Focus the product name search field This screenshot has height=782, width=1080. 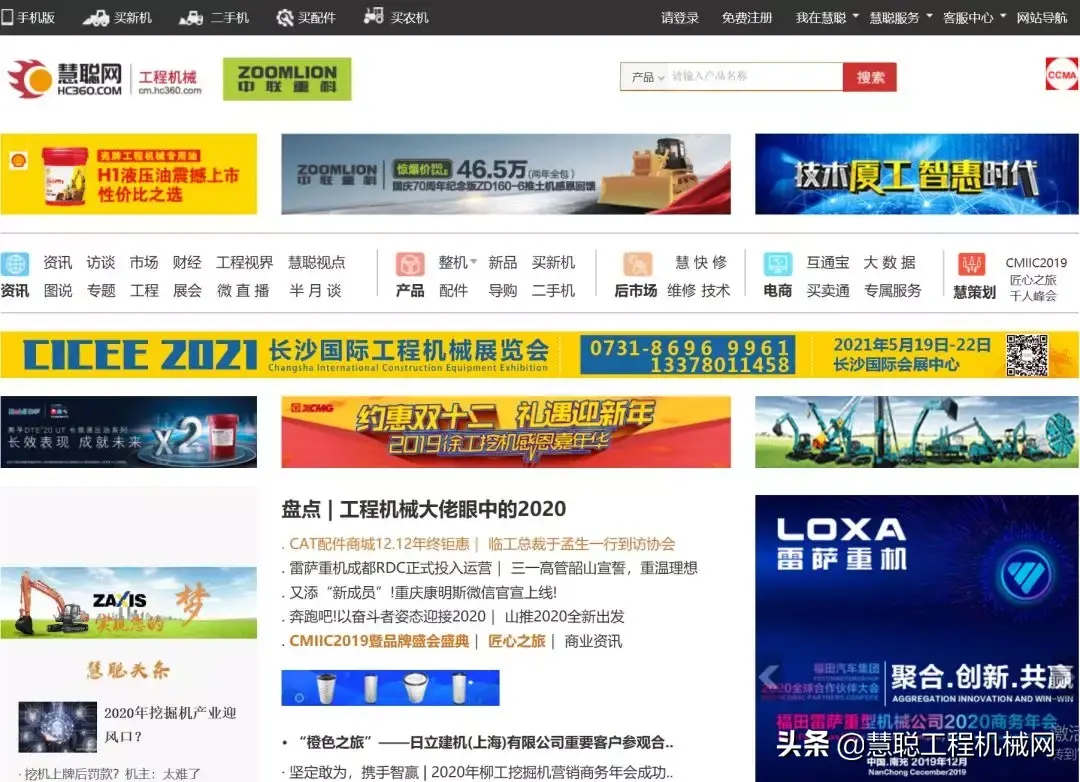tap(754, 76)
